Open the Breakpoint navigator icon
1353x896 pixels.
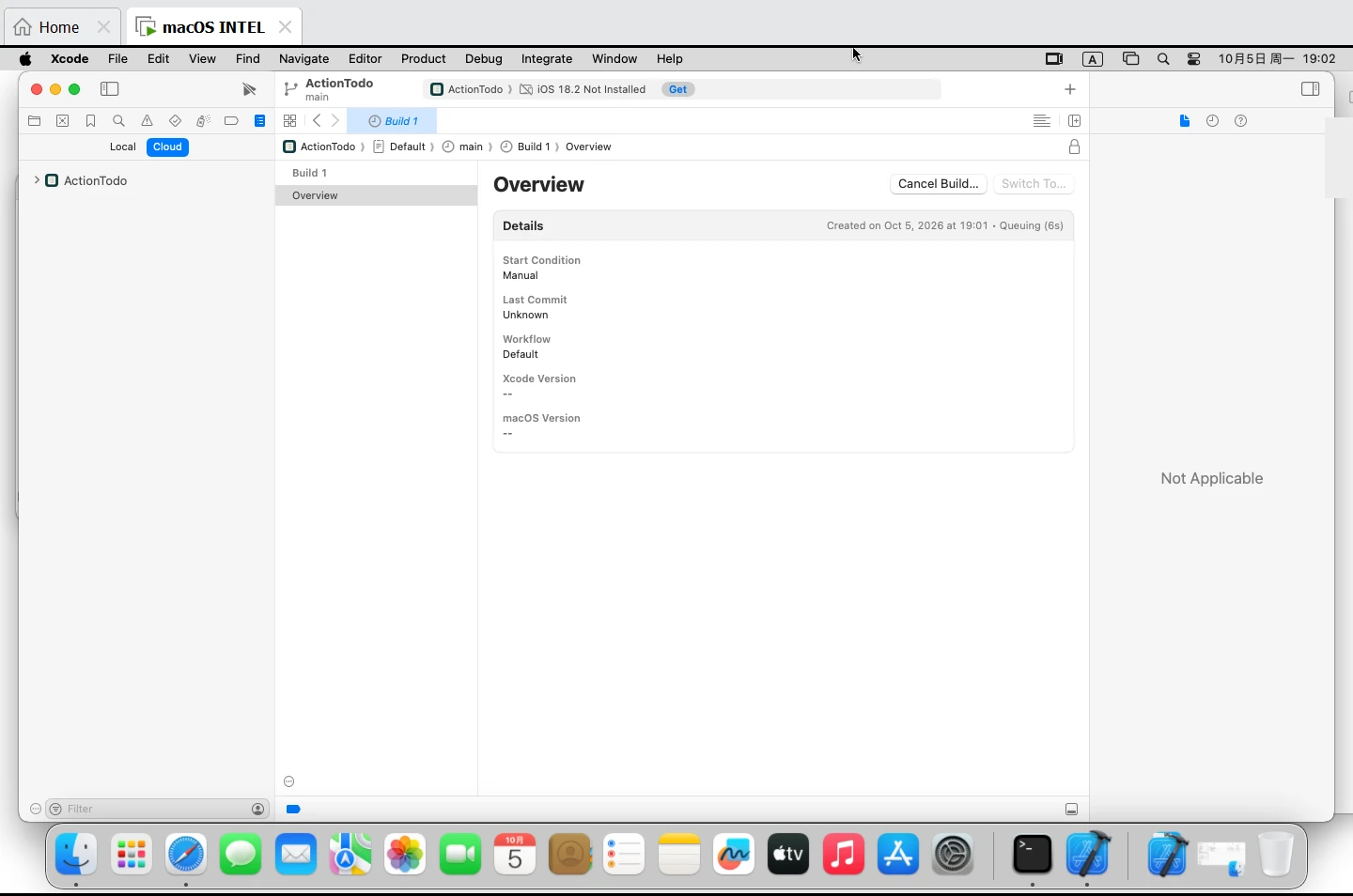click(231, 121)
